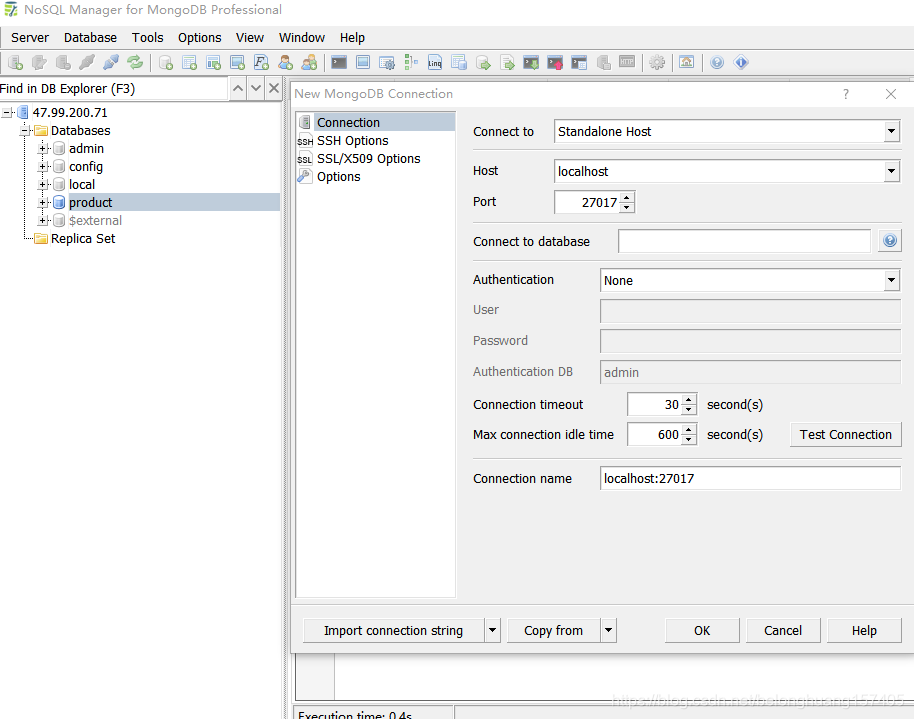Click the green Refresh arrows icon
914x719 pixels.
coord(135,62)
